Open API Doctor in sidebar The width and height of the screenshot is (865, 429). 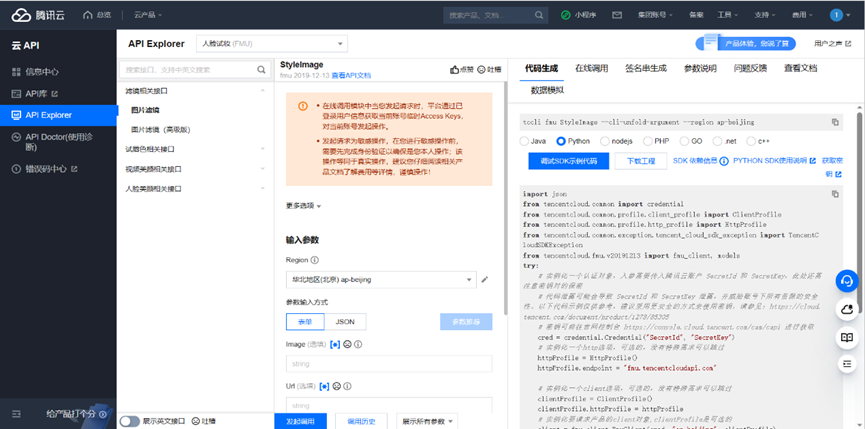(58, 142)
